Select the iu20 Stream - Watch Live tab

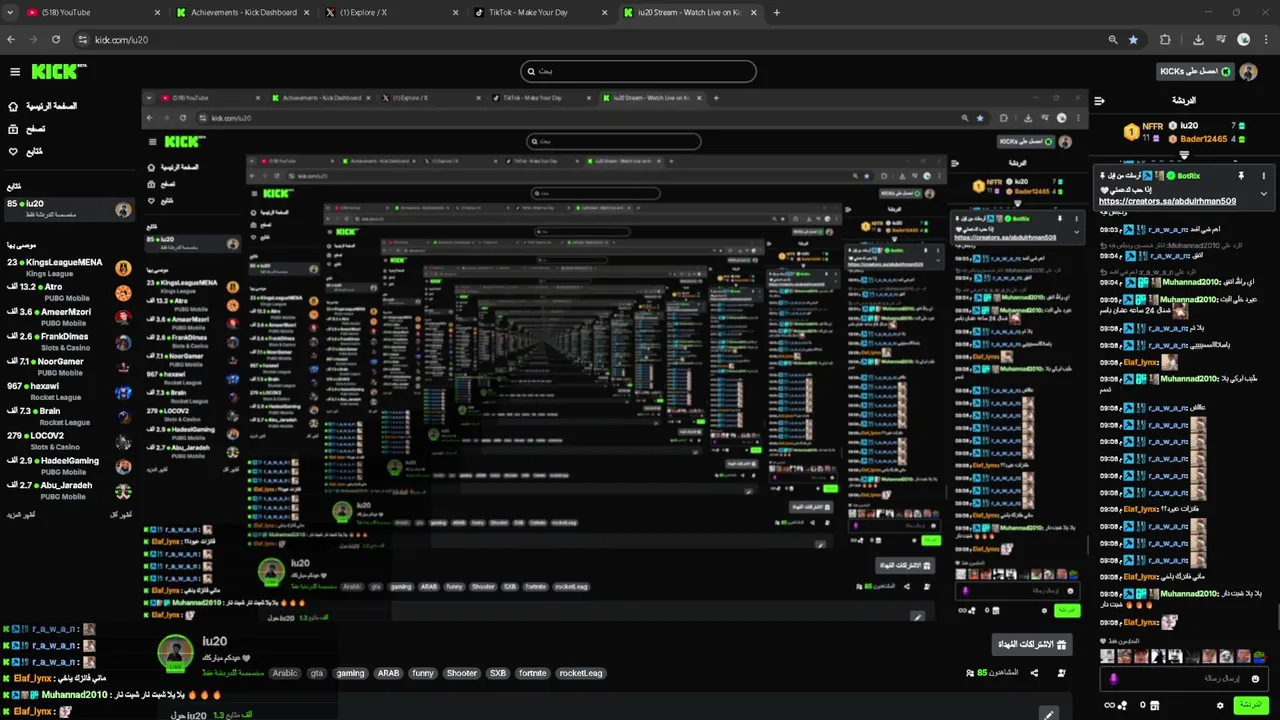pyautogui.click(x=691, y=12)
